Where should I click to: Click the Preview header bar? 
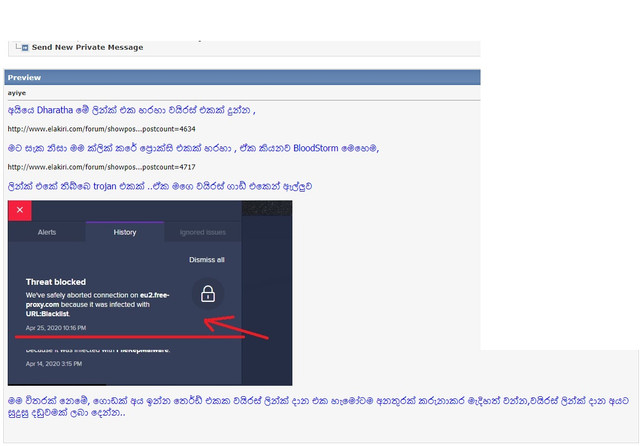(242, 78)
